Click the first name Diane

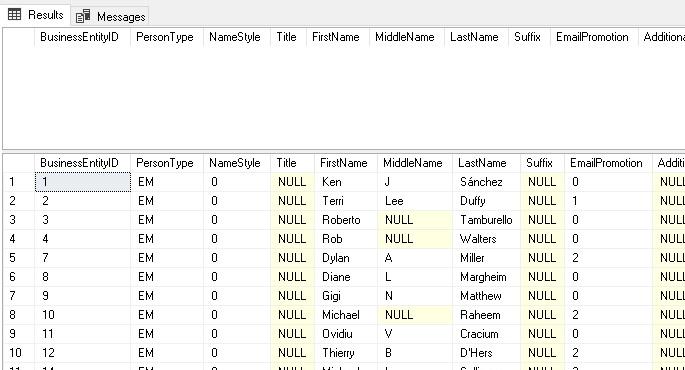pos(336,277)
